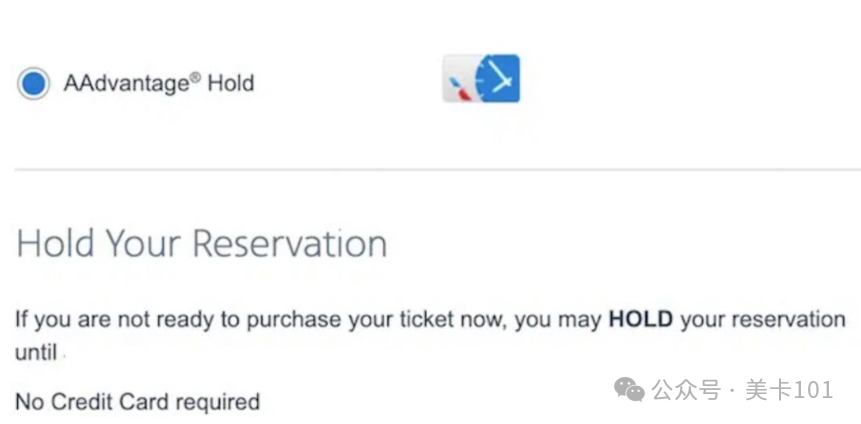
Task: Select the AAdvantage Hold radio button
Action: [33, 83]
